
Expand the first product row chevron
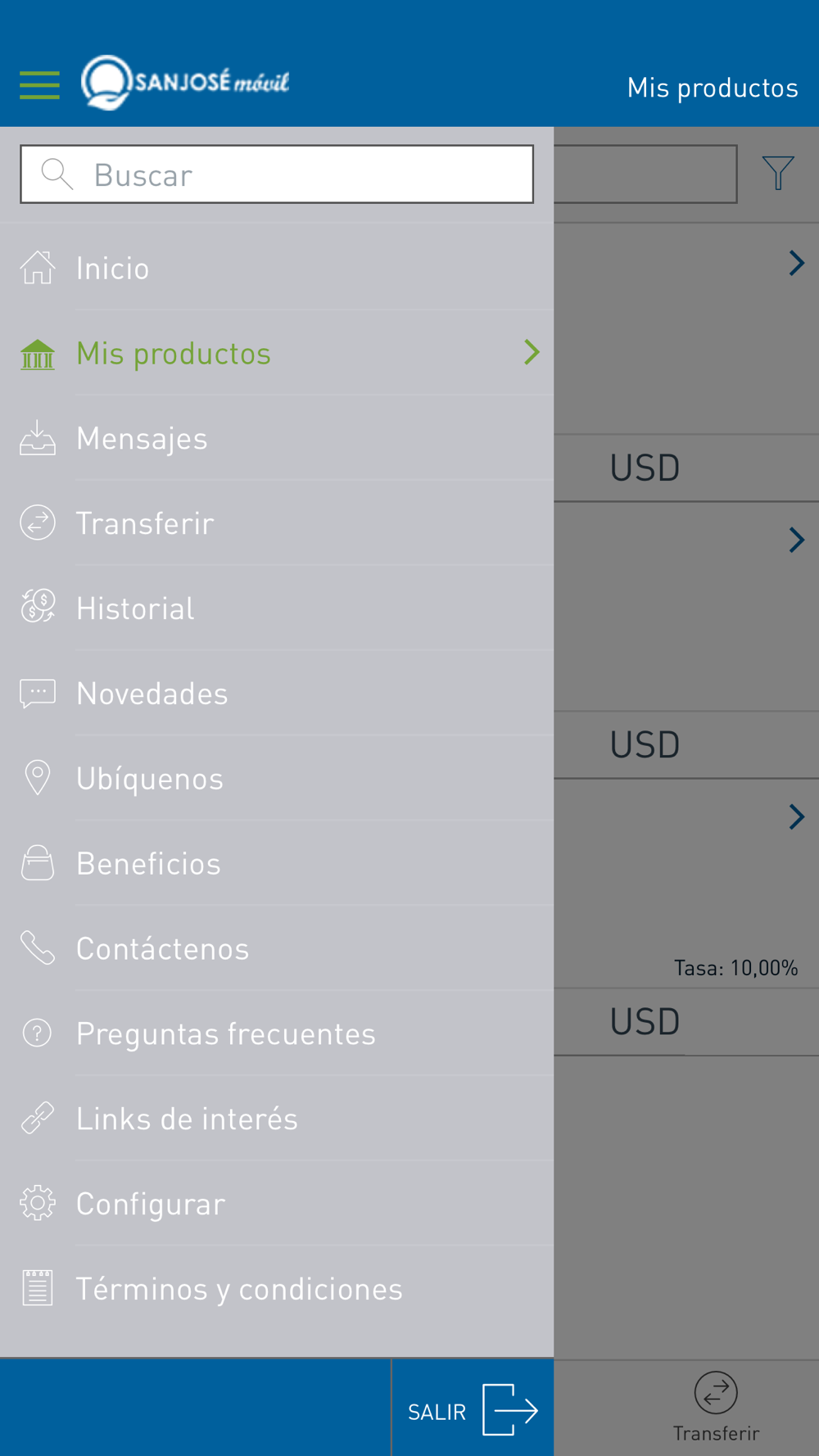pos(796,263)
